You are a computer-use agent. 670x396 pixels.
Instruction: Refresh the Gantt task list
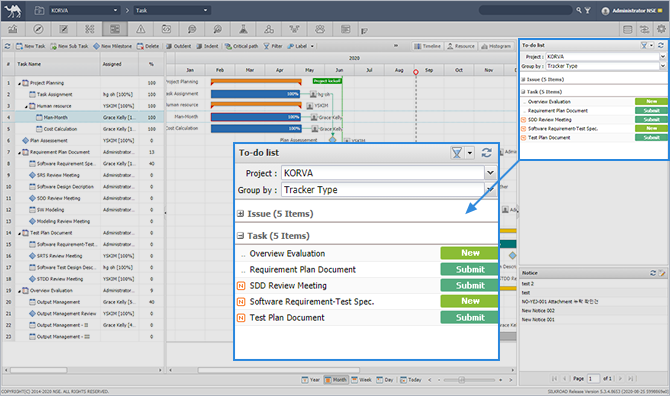[x=7, y=46]
